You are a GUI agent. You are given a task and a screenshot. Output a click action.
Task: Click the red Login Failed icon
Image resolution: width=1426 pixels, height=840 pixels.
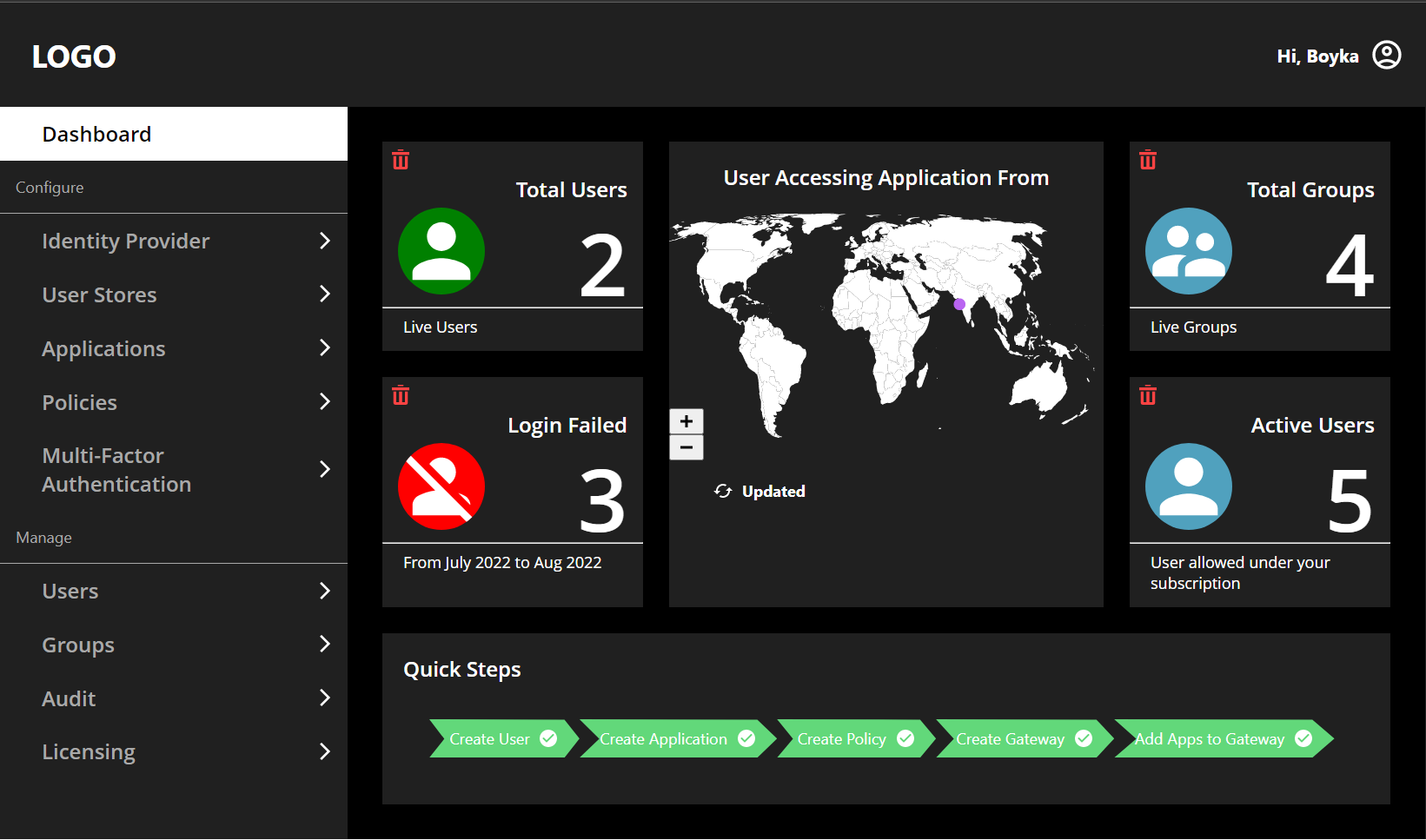click(x=441, y=486)
